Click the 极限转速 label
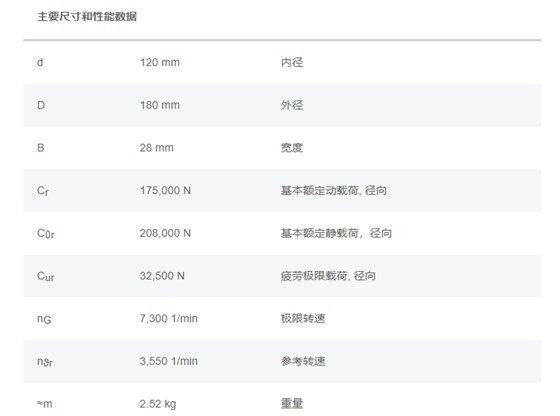This screenshot has width=560, height=416. point(303,318)
